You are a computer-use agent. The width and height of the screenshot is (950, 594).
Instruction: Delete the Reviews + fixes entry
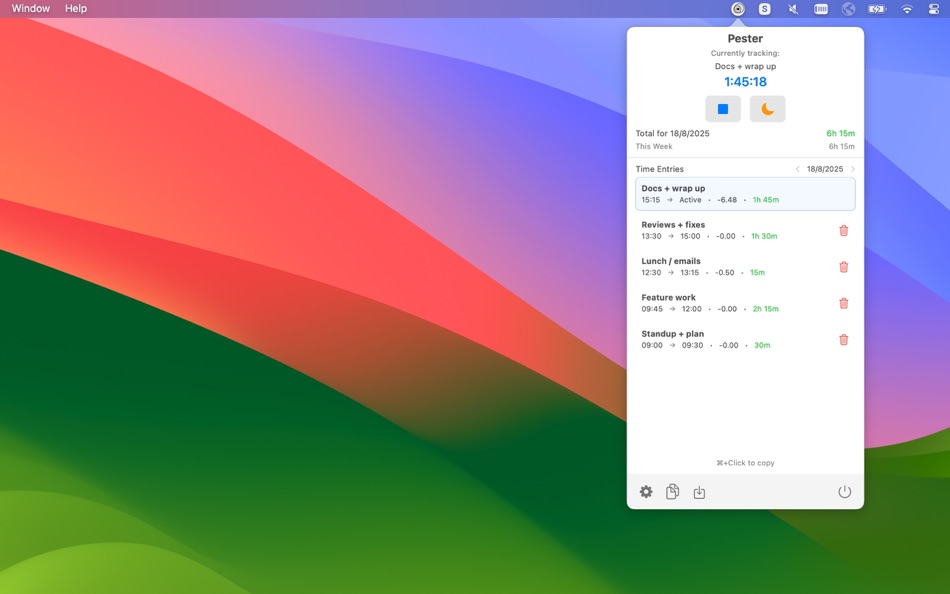click(x=843, y=230)
